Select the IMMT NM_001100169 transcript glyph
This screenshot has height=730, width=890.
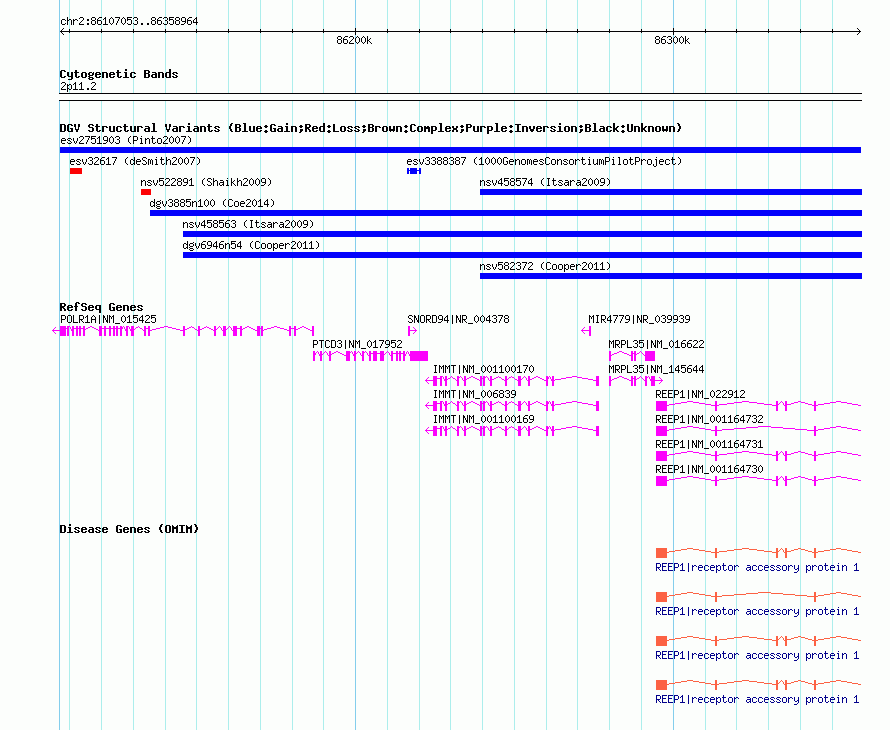[512, 431]
